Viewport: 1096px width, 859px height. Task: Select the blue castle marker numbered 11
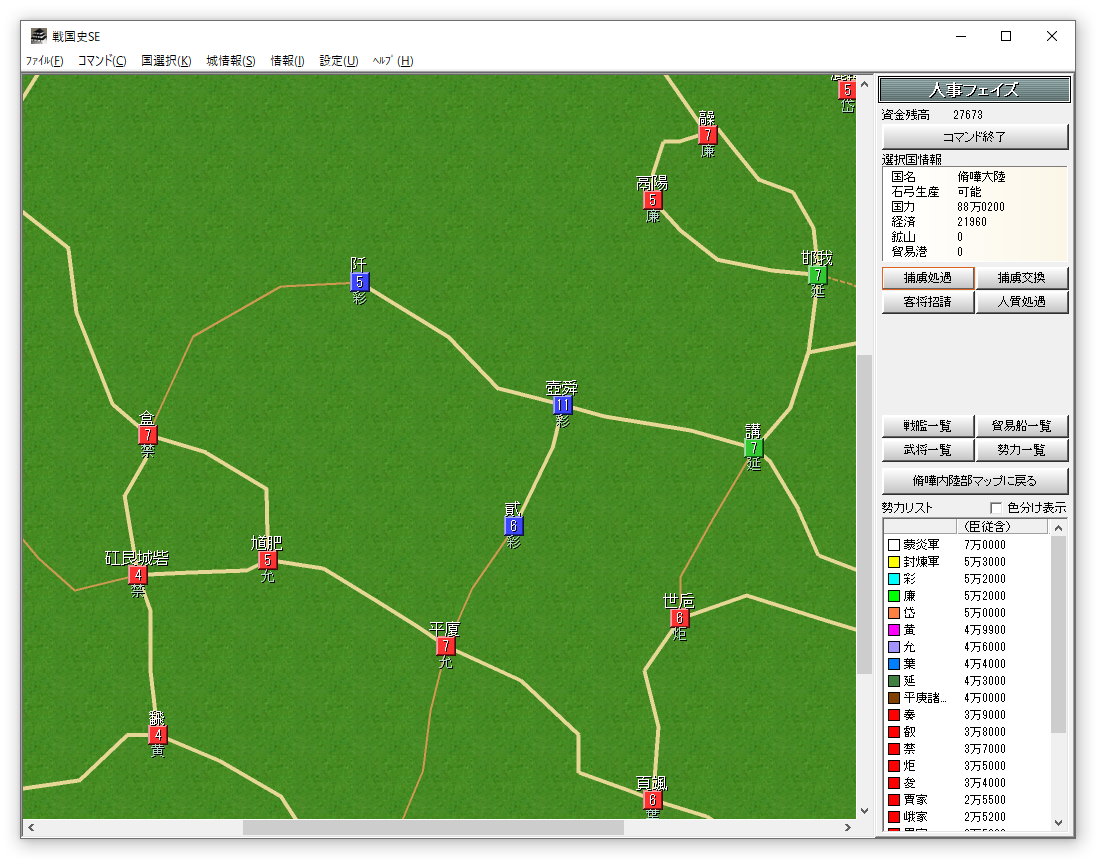[x=562, y=405]
